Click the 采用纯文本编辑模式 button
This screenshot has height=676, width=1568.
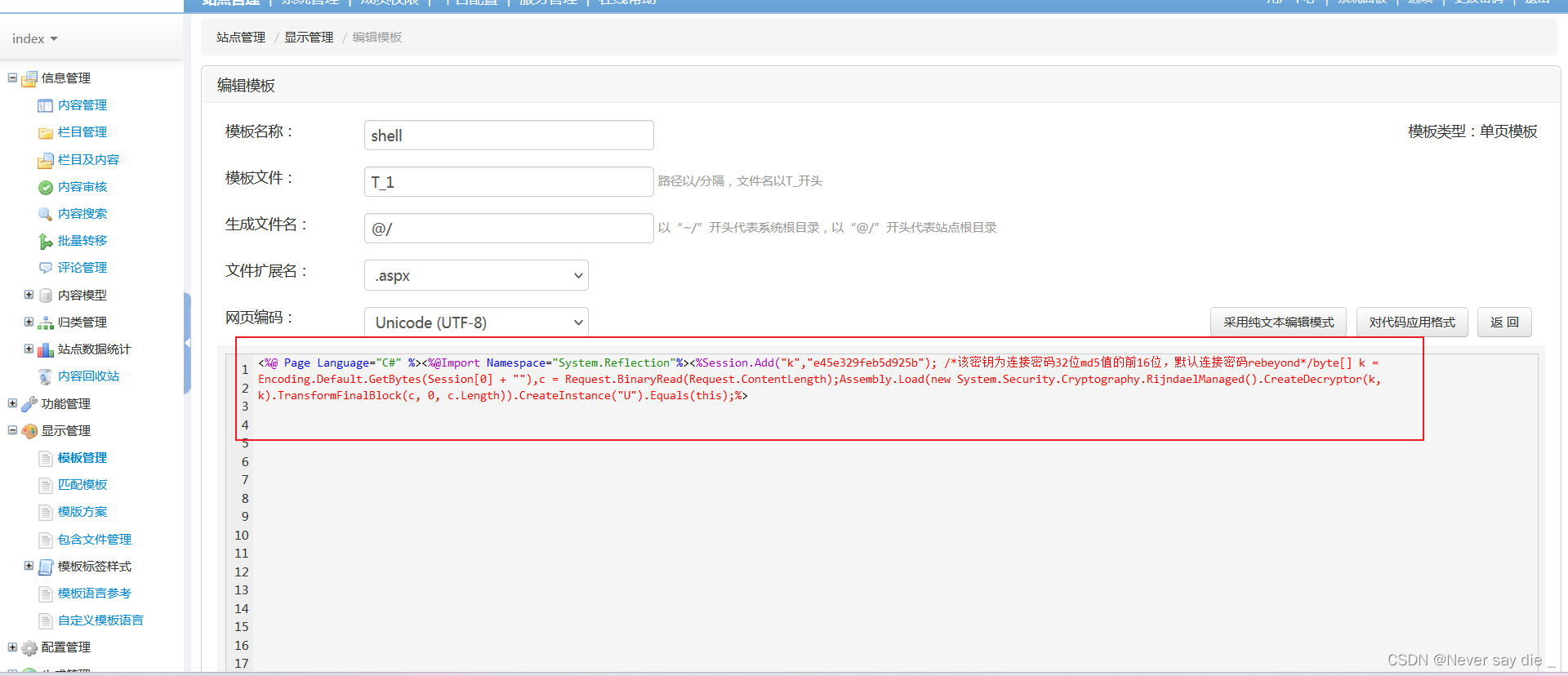coord(1278,322)
